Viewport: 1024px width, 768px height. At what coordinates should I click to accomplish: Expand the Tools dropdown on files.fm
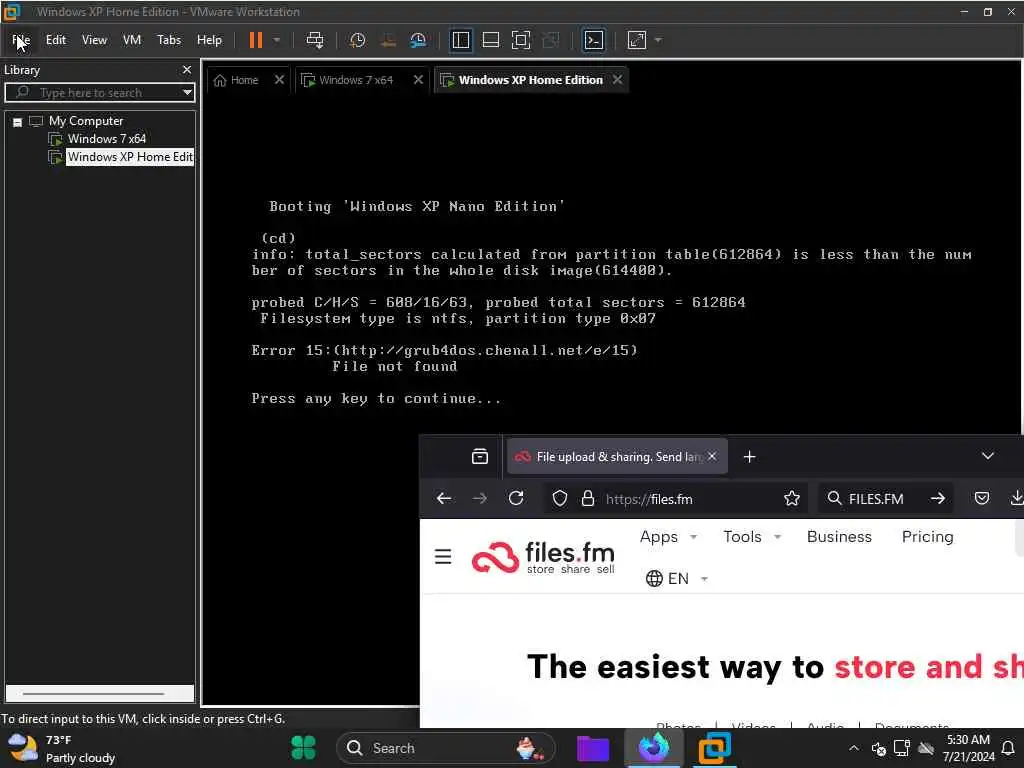coord(752,537)
